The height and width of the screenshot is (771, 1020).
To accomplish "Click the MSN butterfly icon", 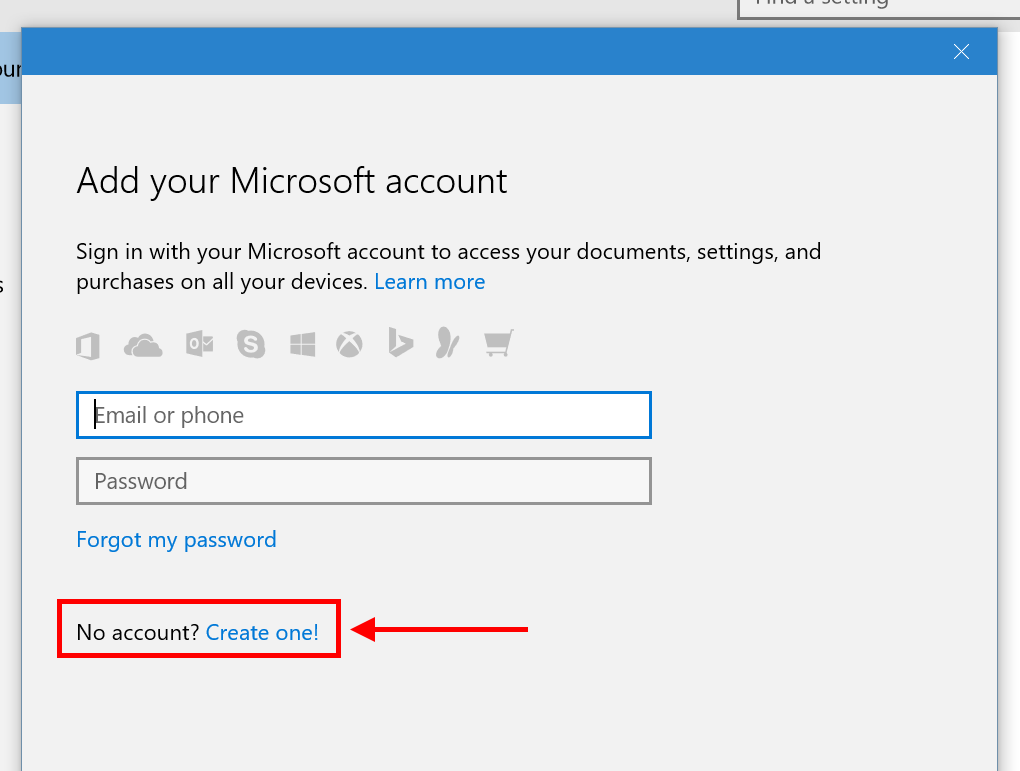I will 448,343.
